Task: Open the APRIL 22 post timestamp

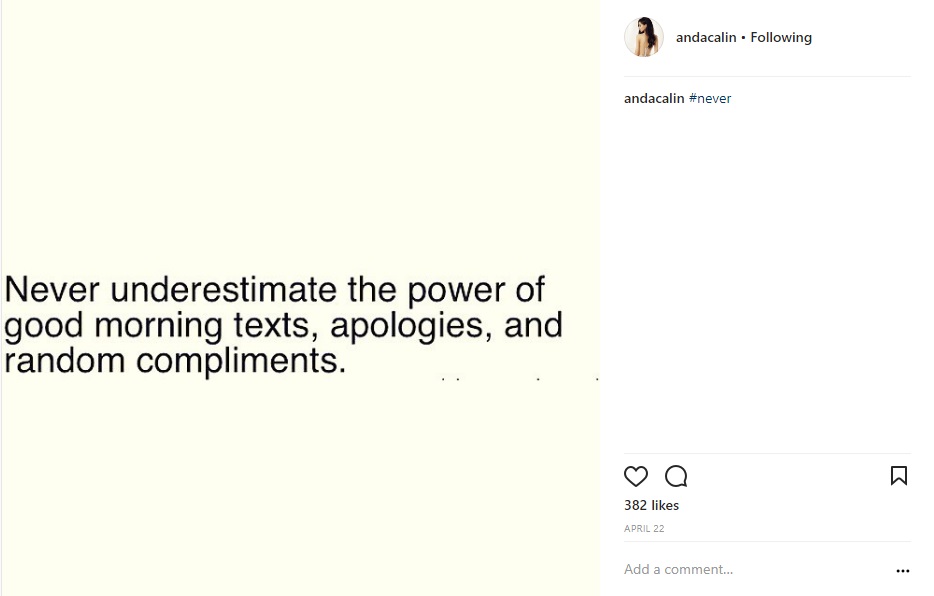Action: [644, 529]
